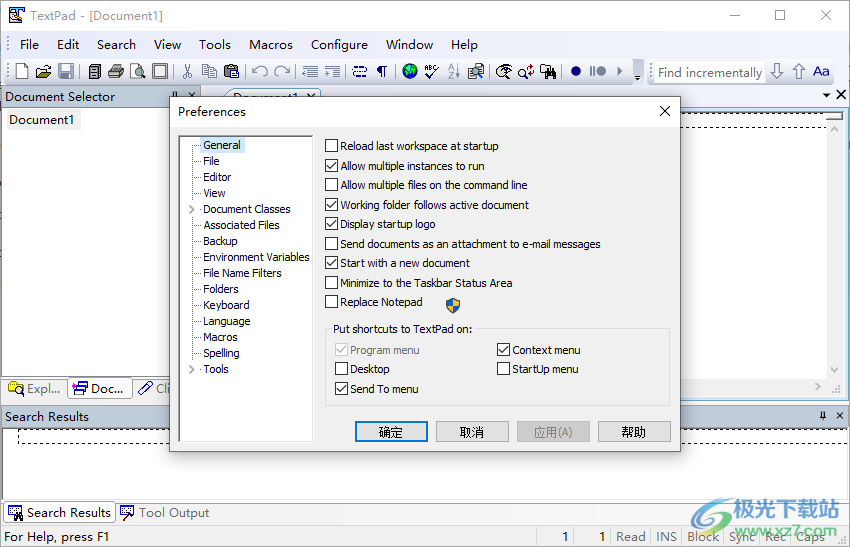Click the Copy icon in toolbar
The height and width of the screenshot is (547, 850).
pos(209,71)
